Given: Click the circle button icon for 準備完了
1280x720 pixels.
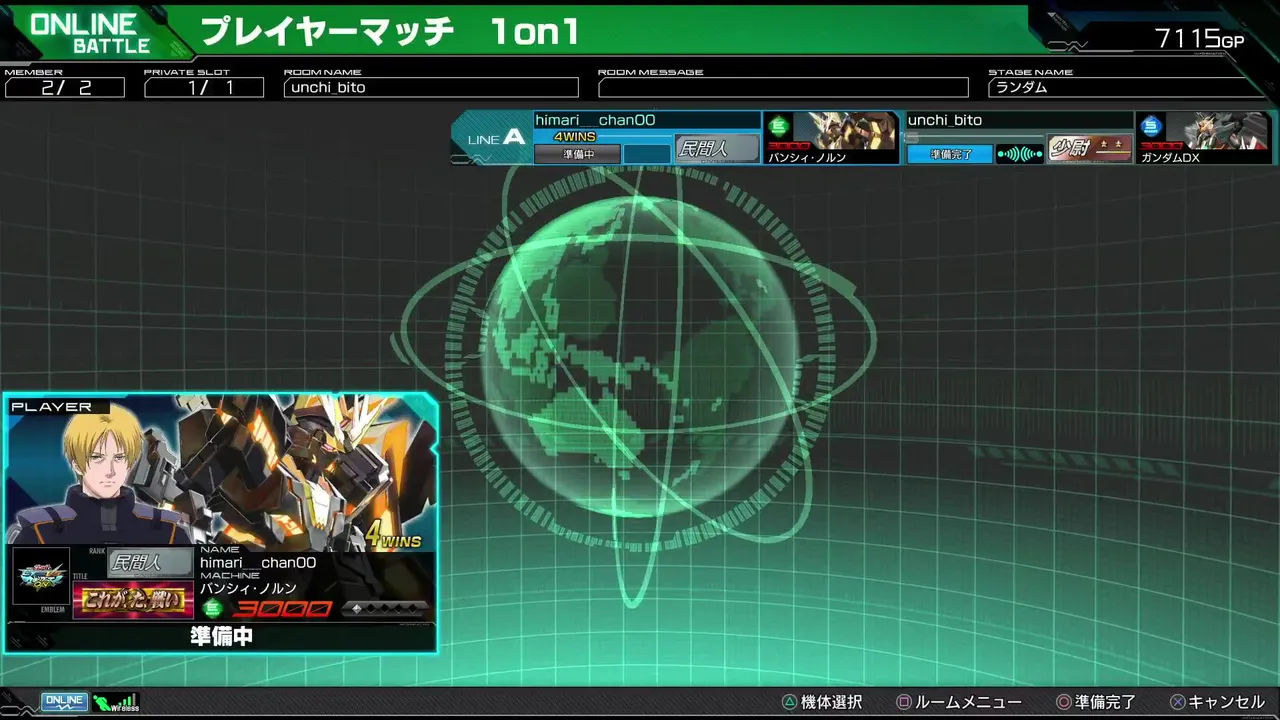Looking at the screenshot, I should 1064,703.
